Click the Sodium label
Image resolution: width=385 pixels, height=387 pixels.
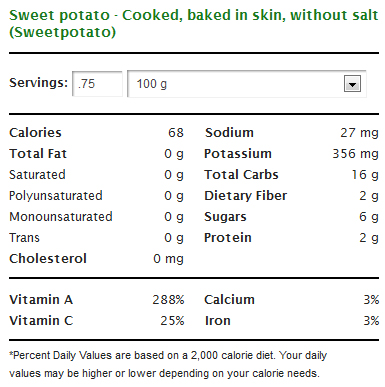click(229, 133)
